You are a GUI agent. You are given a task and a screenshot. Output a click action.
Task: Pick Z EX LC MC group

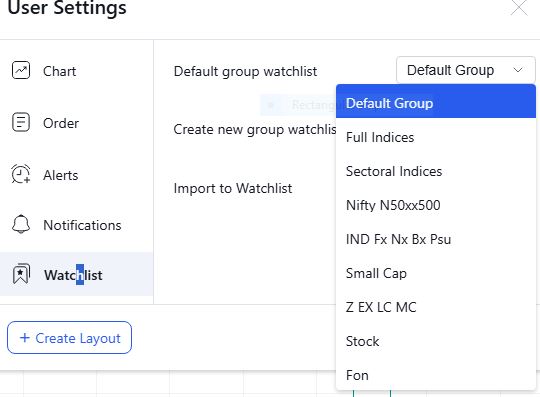(436, 307)
